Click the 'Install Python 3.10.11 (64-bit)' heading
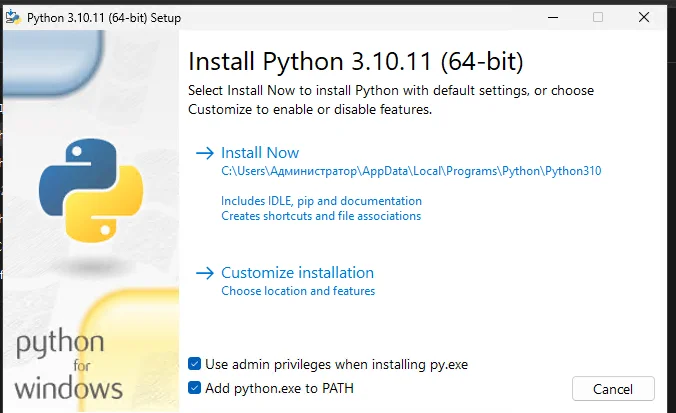676x413 pixels. (x=356, y=61)
